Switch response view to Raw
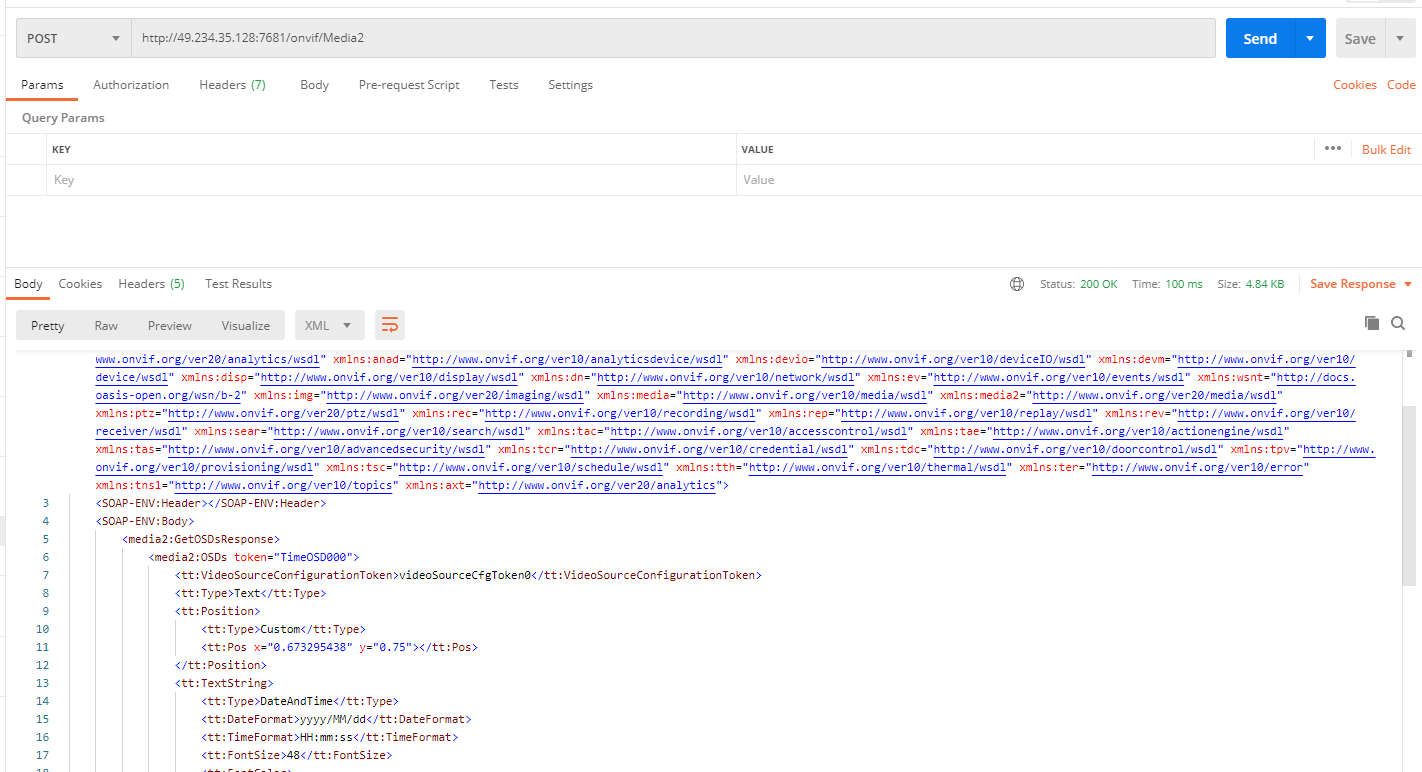Image resolution: width=1422 pixels, height=772 pixels. pyautogui.click(x=106, y=325)
